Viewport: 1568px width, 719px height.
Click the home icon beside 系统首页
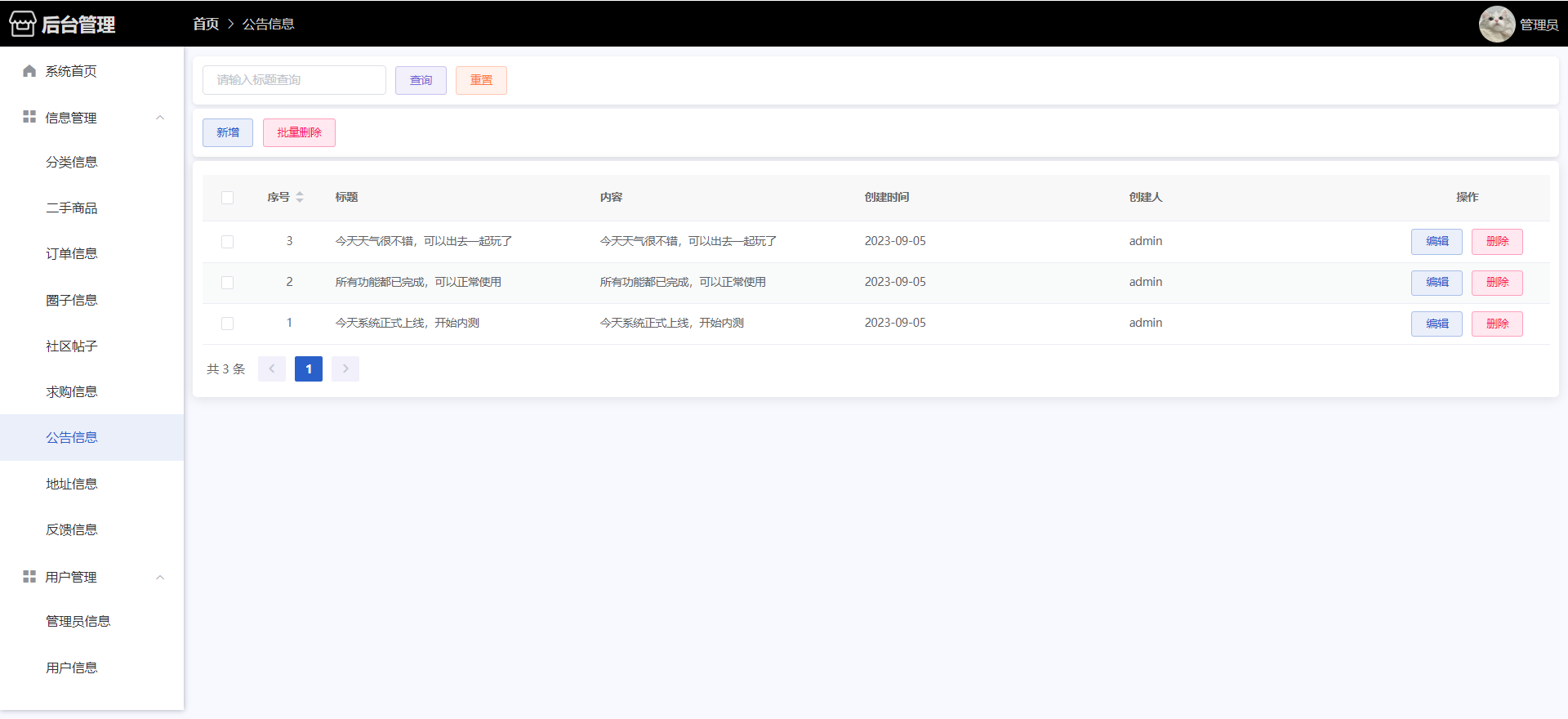point(29,71)
